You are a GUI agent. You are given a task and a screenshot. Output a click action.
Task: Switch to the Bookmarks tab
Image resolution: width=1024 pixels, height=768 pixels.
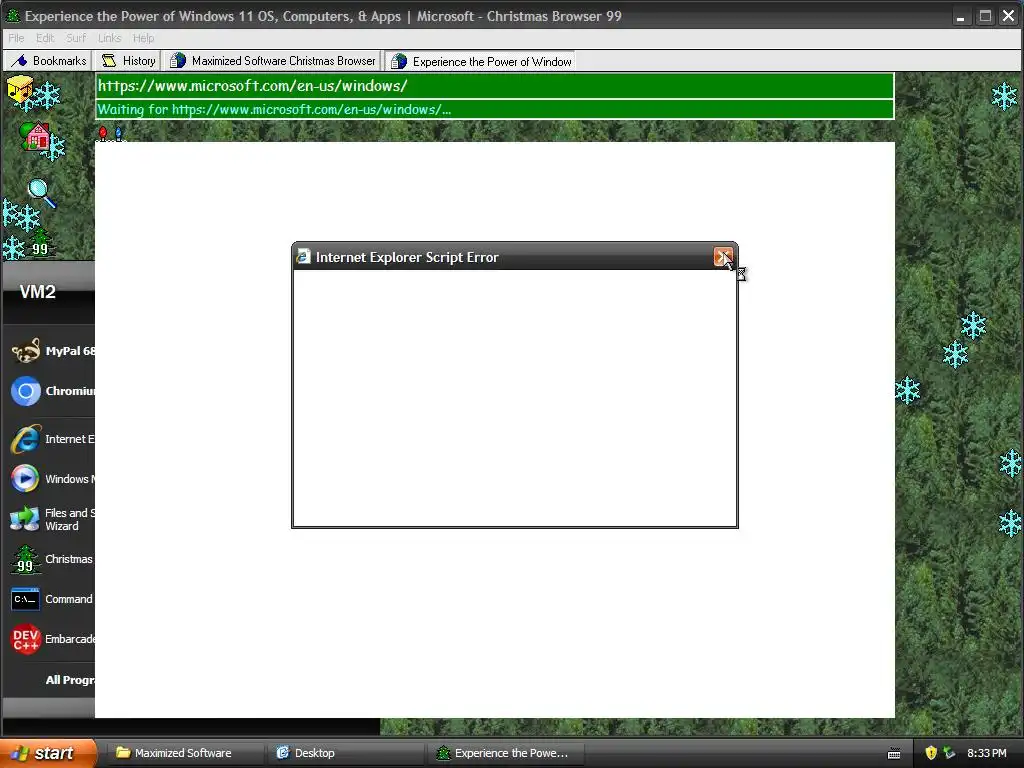[48, 61]
